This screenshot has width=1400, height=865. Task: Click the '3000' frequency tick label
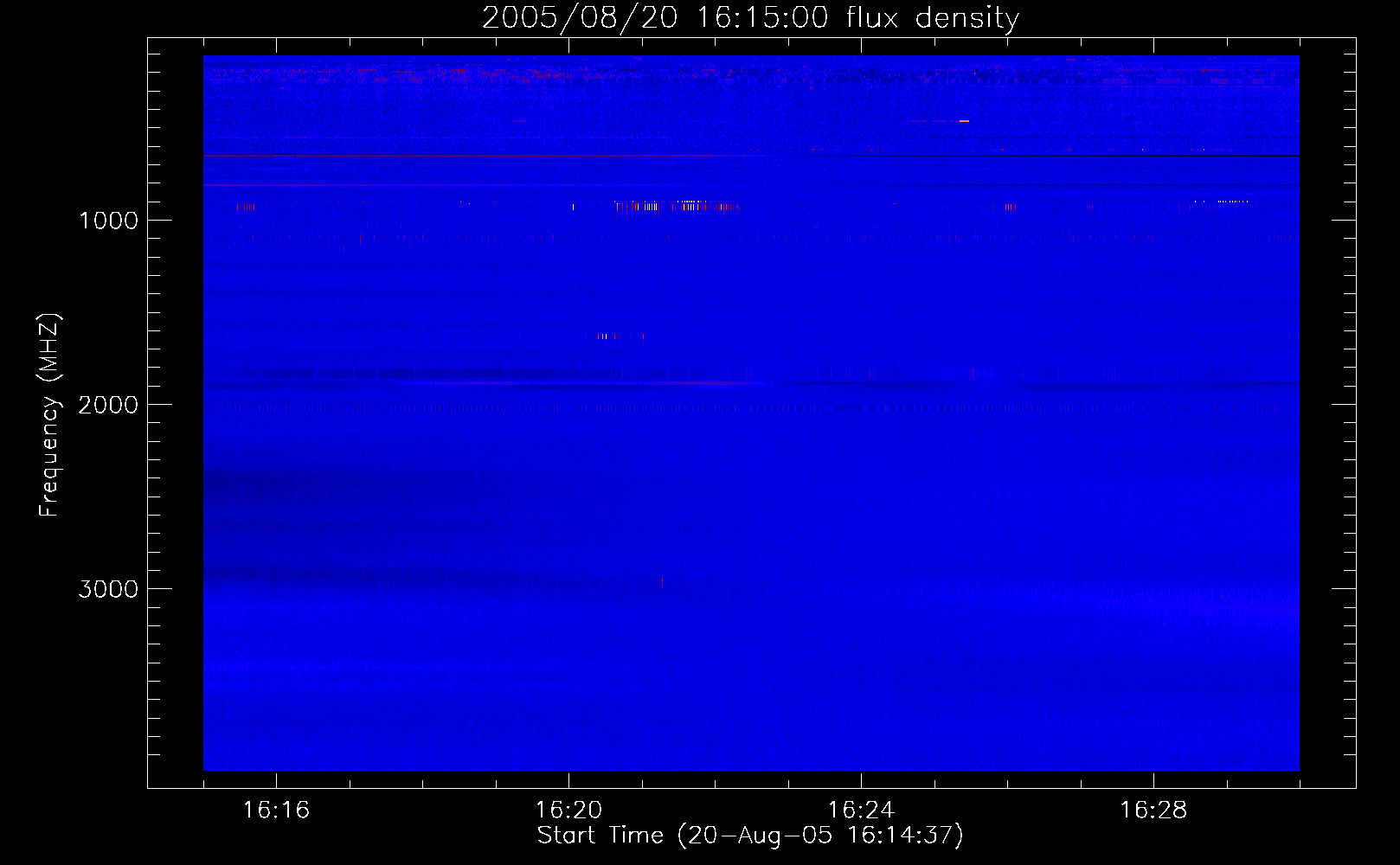click(108, 589)
